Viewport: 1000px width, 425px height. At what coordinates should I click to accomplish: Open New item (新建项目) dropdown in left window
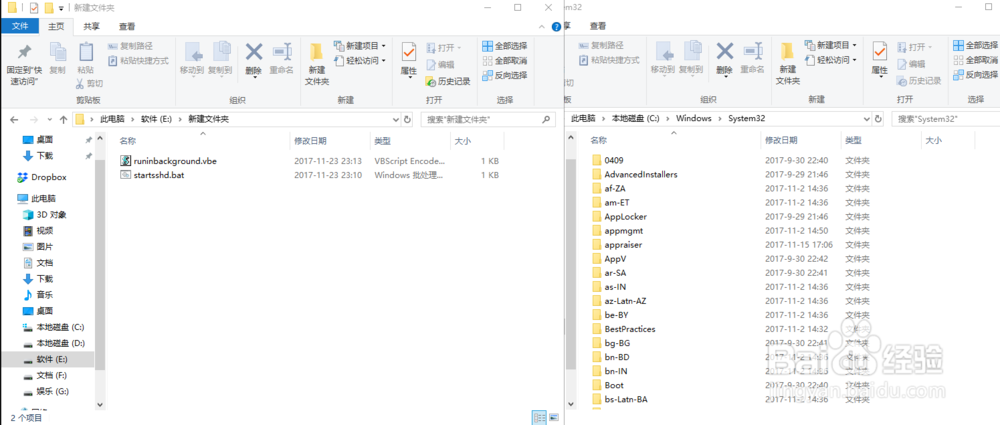360,46
